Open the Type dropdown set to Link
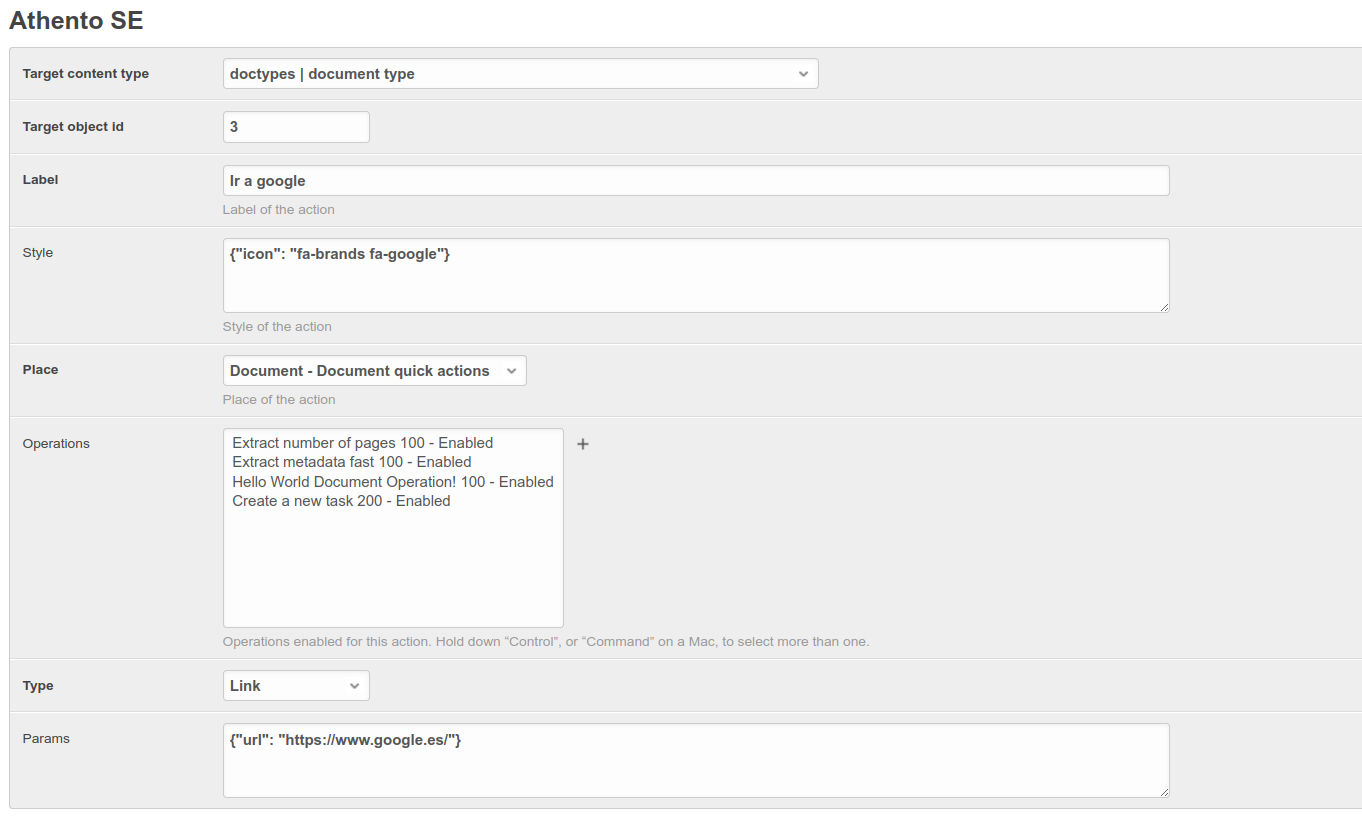 click(296, 686)
